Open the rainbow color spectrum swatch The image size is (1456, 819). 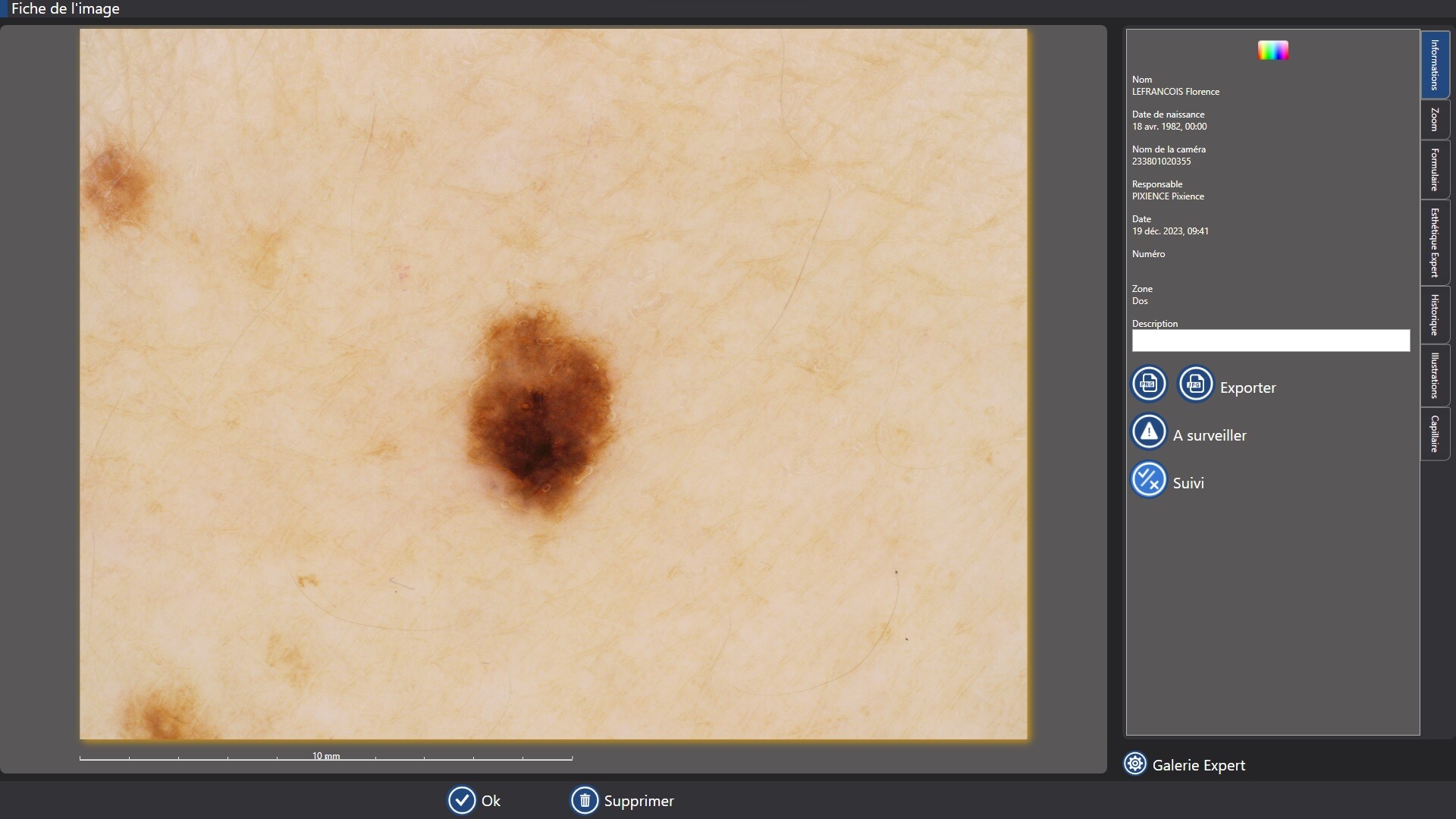click(1272, 51)
